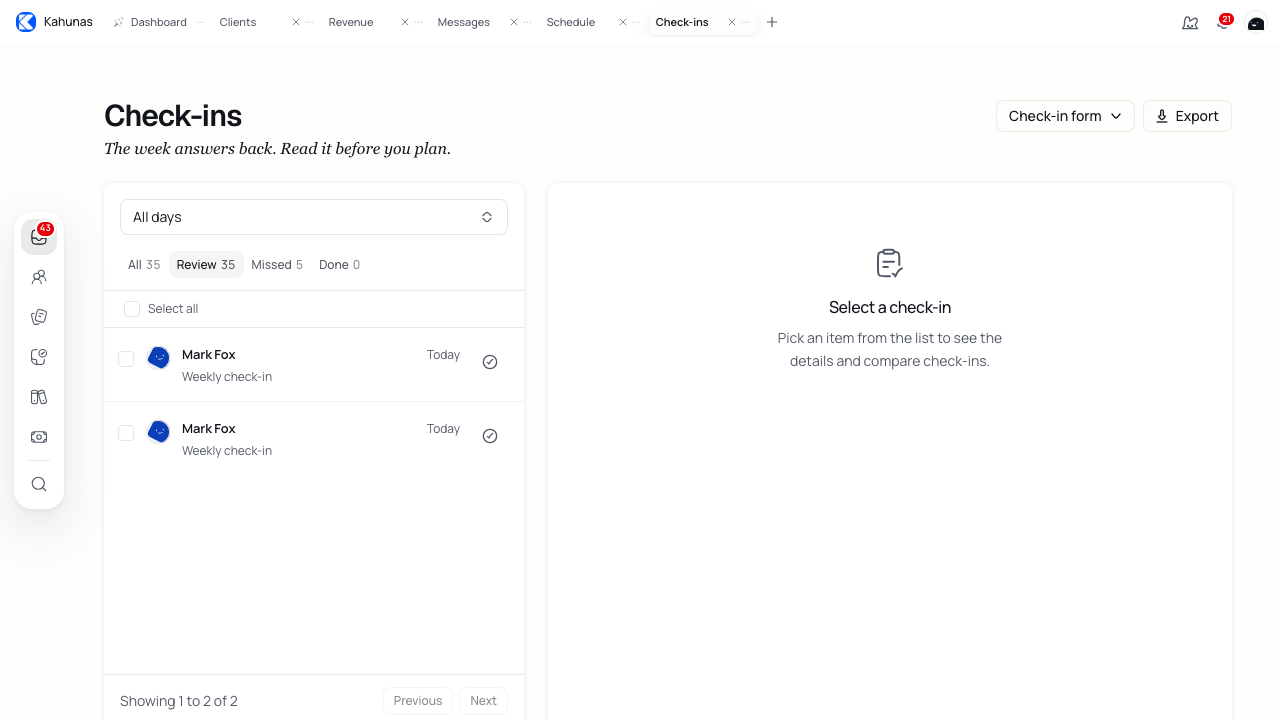1280x720 pixels.
Task: Go to the Messages tab
Action: (464, 22)
